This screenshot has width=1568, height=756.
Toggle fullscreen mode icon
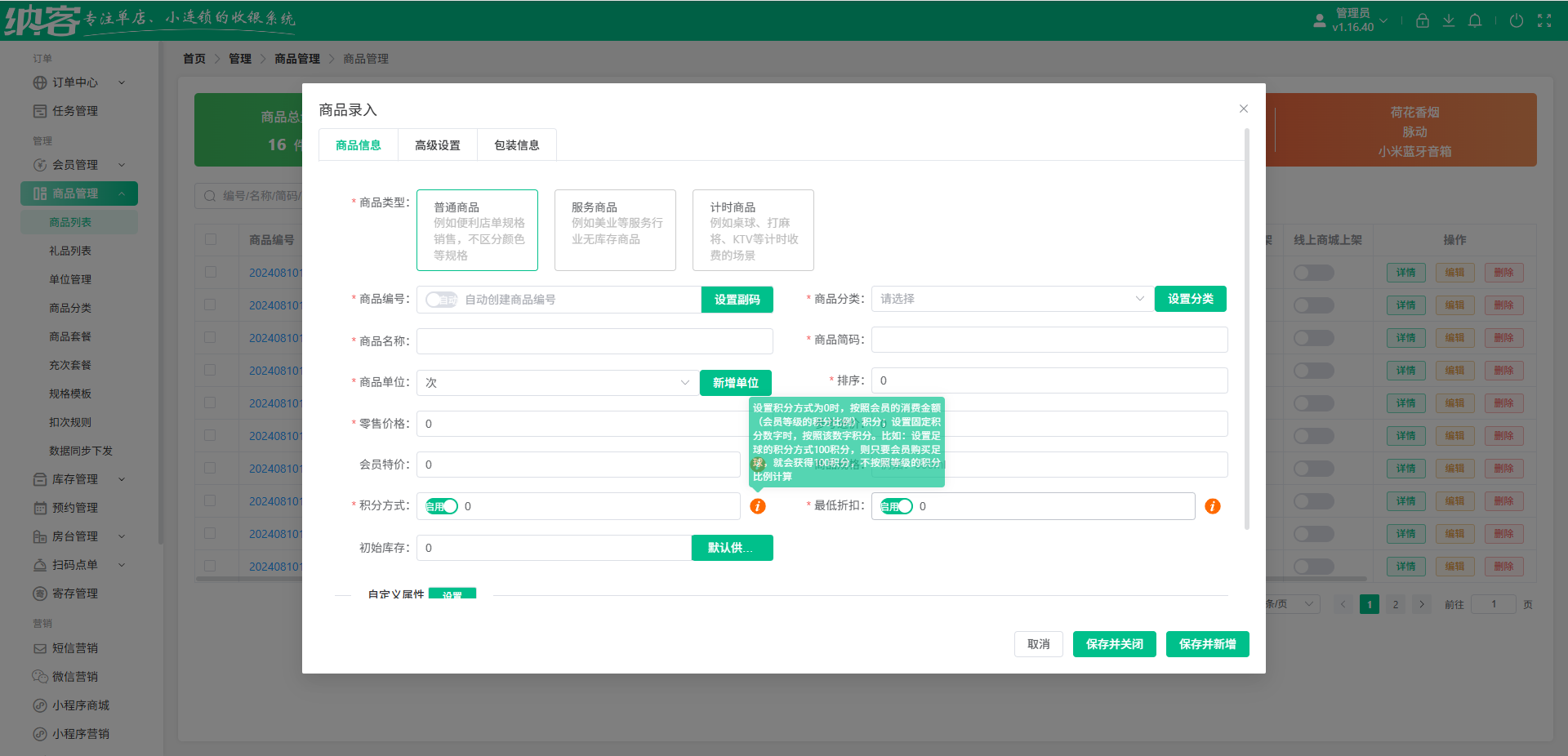point(1543,20)
